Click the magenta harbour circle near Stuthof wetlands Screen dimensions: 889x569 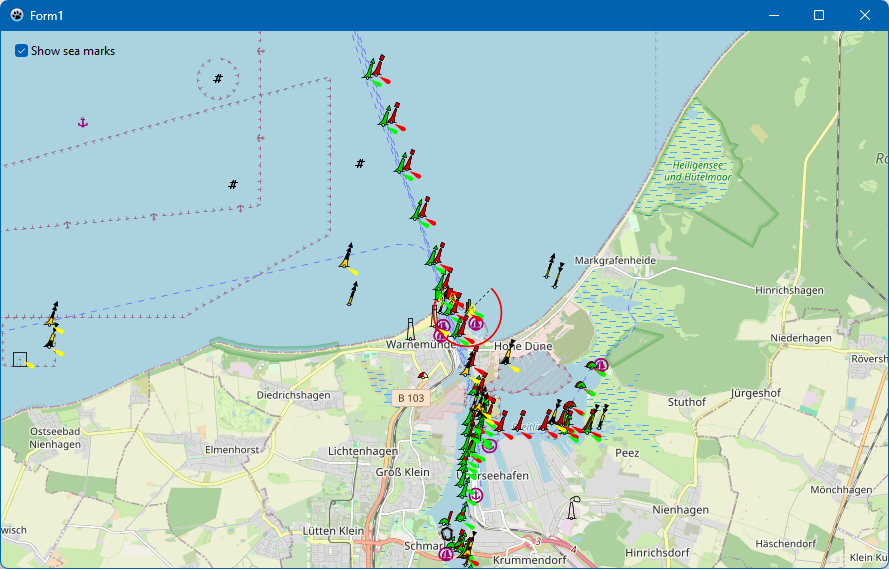tap(600, 365)
